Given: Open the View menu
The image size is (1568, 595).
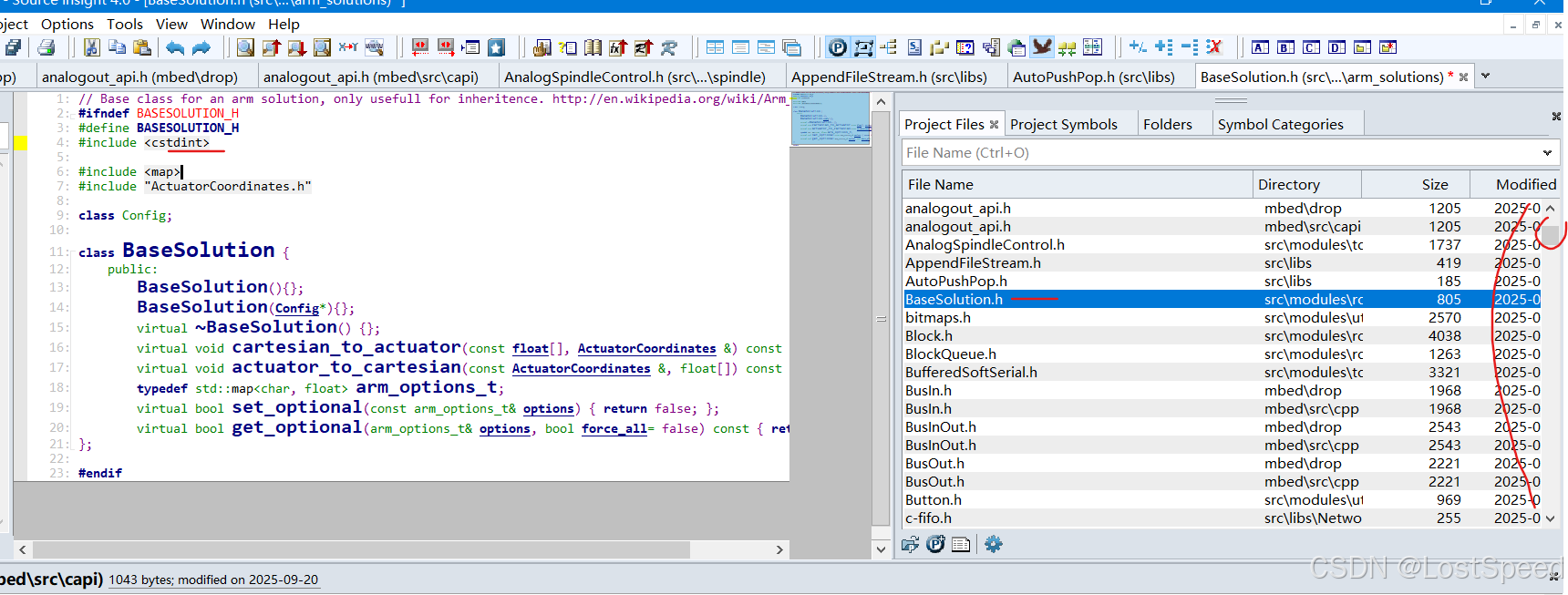Looking at the screenshot, I should (x=171, y=24).
